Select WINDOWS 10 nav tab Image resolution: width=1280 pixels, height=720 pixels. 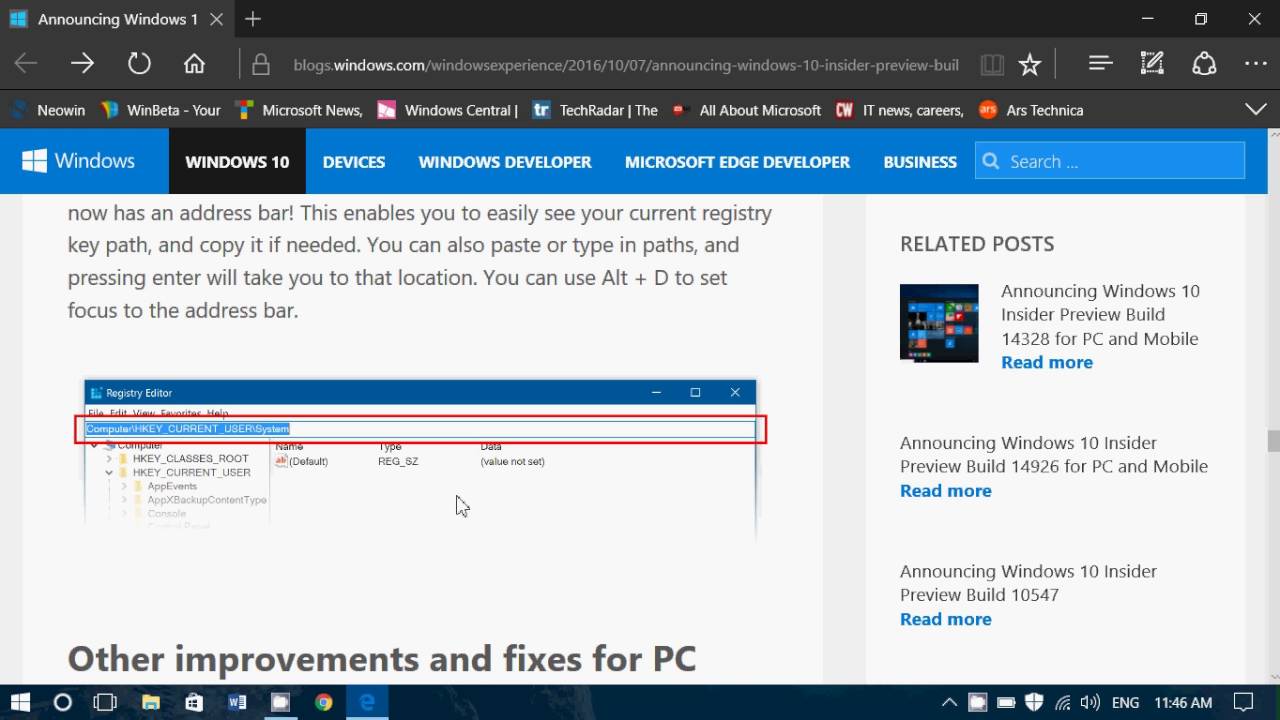(237, 161)
